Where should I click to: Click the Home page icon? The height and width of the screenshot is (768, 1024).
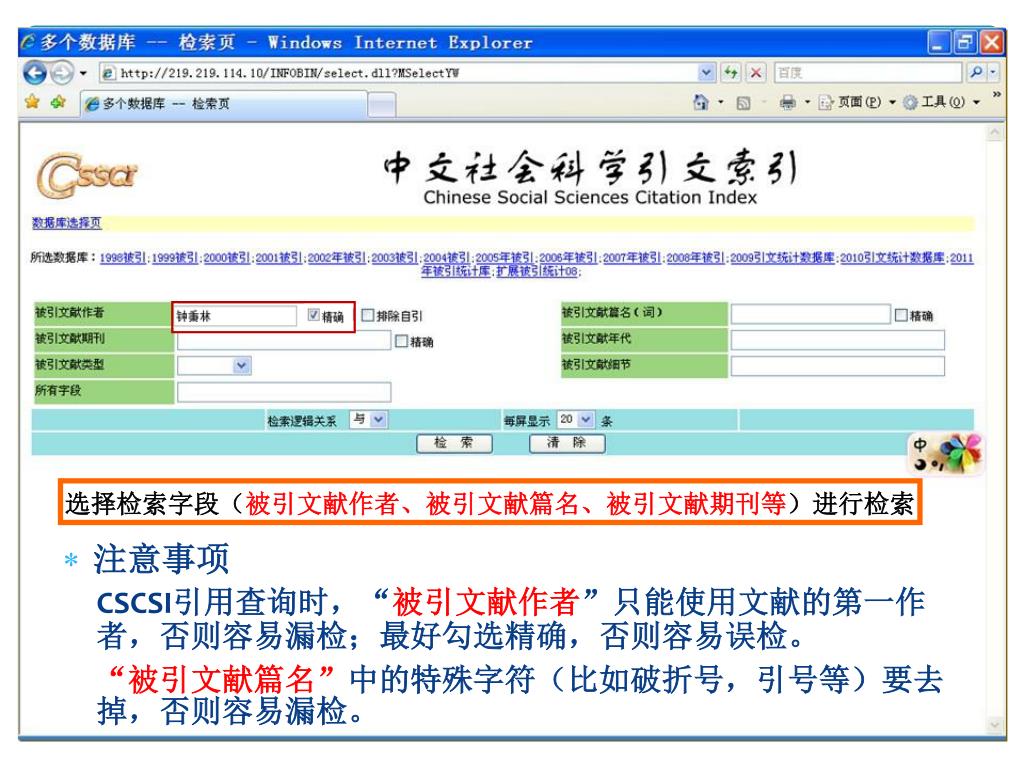click(x=701, y=102)
